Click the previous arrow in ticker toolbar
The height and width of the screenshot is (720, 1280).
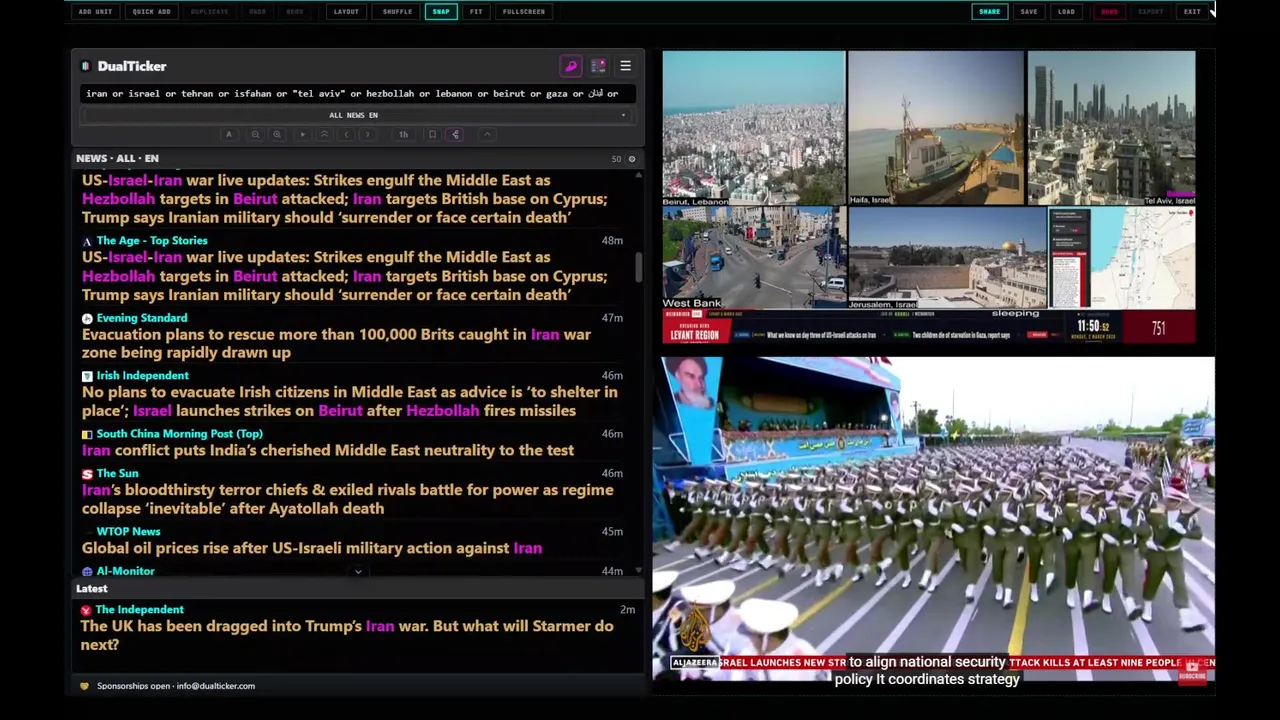(346, 134)
